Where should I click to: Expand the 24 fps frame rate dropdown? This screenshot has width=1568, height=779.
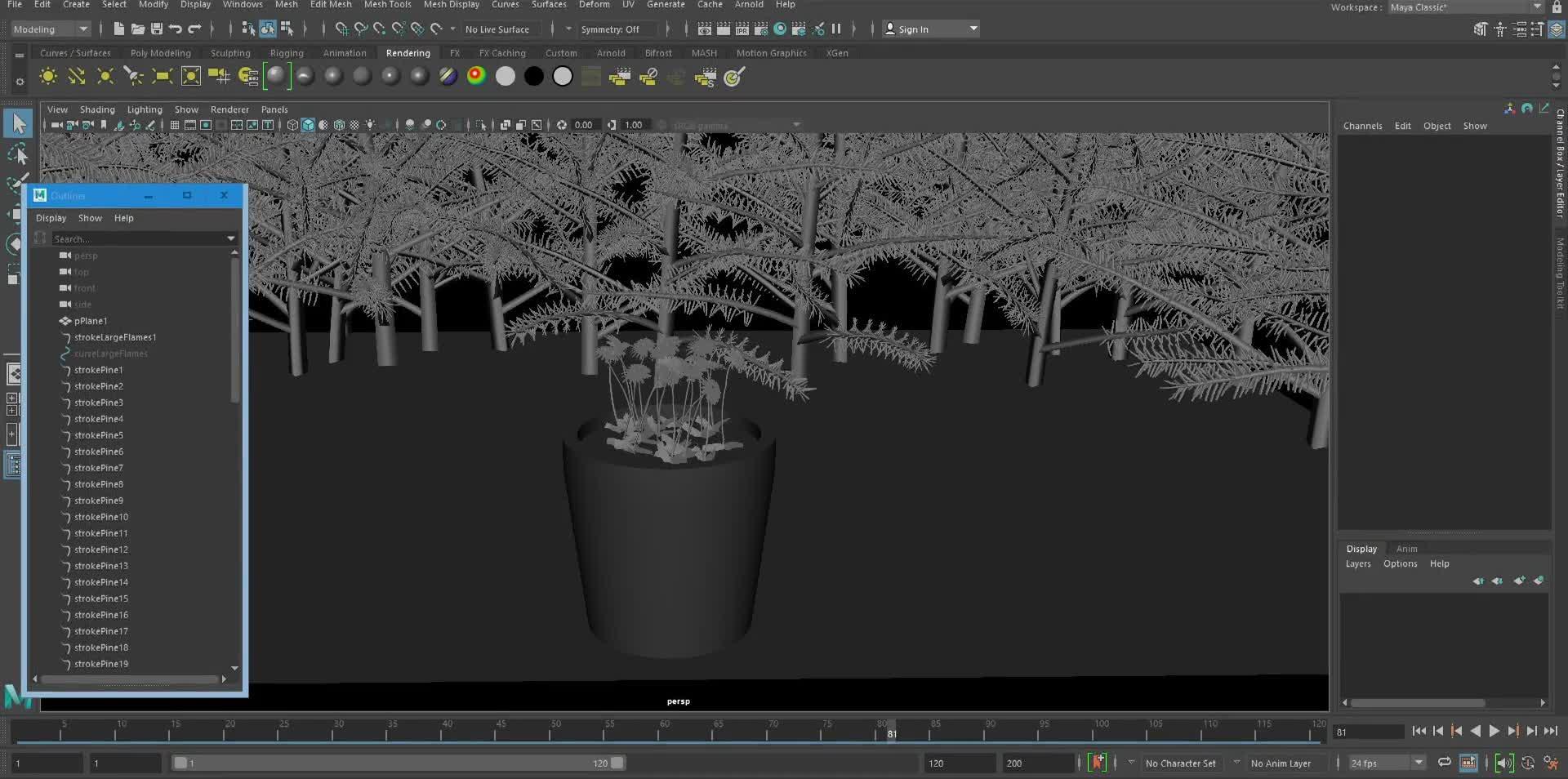point(1419,763)
